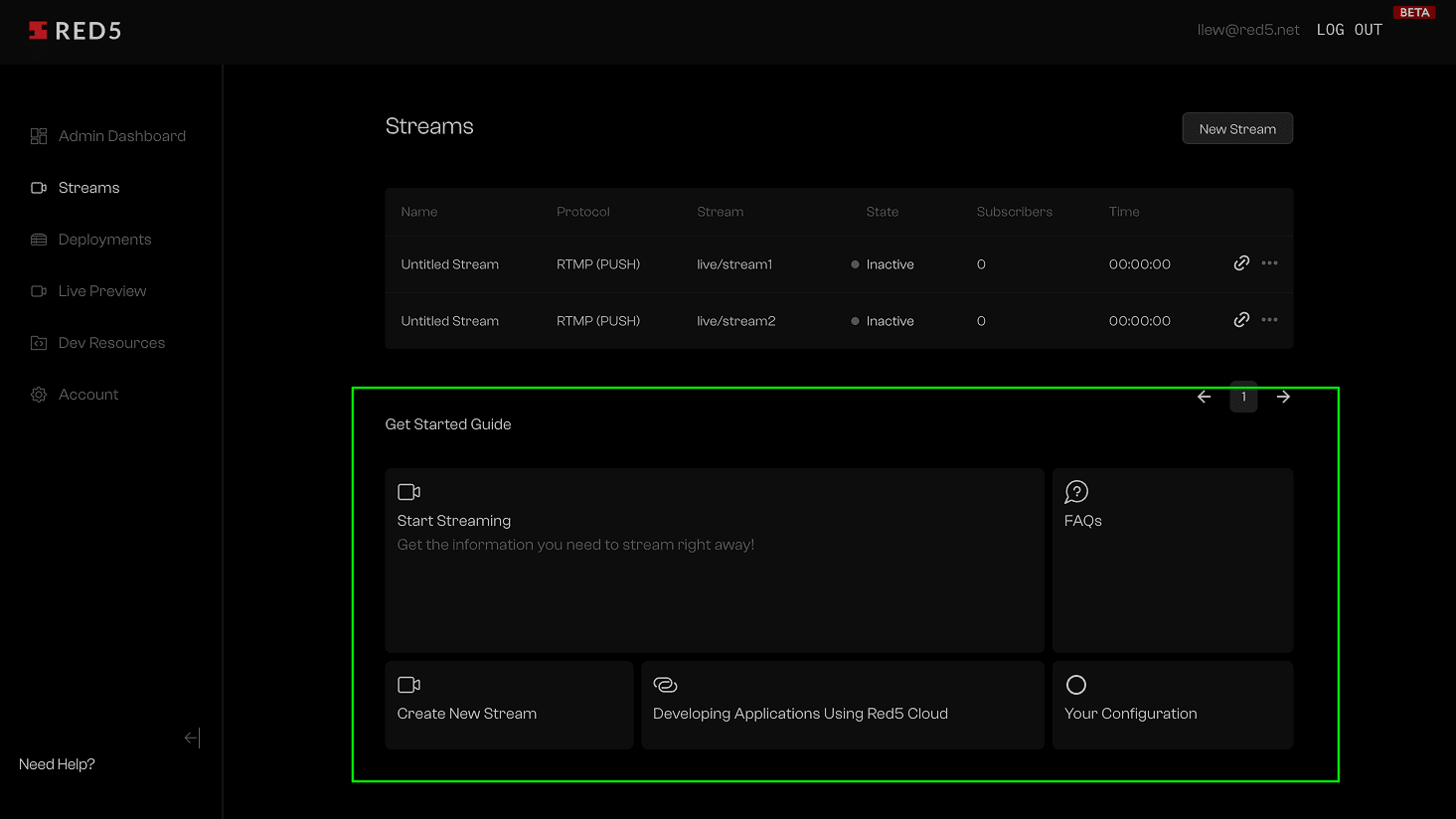Click Untitled Stream name in live/stream2 row

(450, 321)
